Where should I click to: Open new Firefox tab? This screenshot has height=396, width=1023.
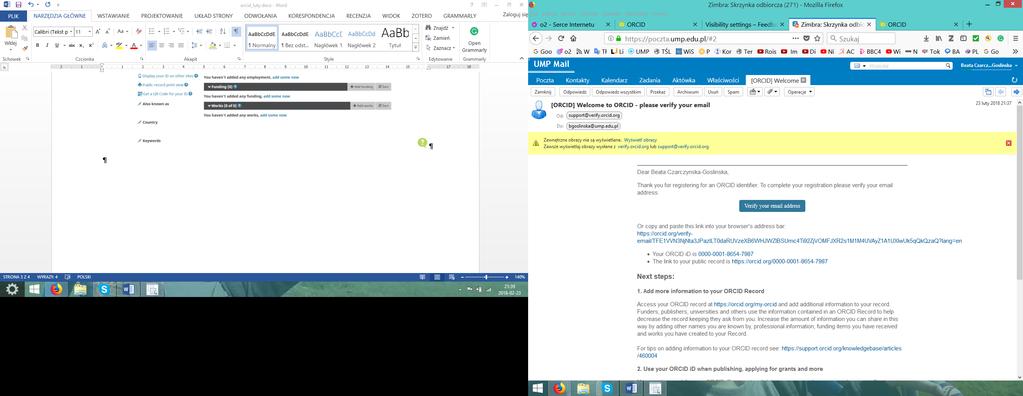tap(969, 24)
